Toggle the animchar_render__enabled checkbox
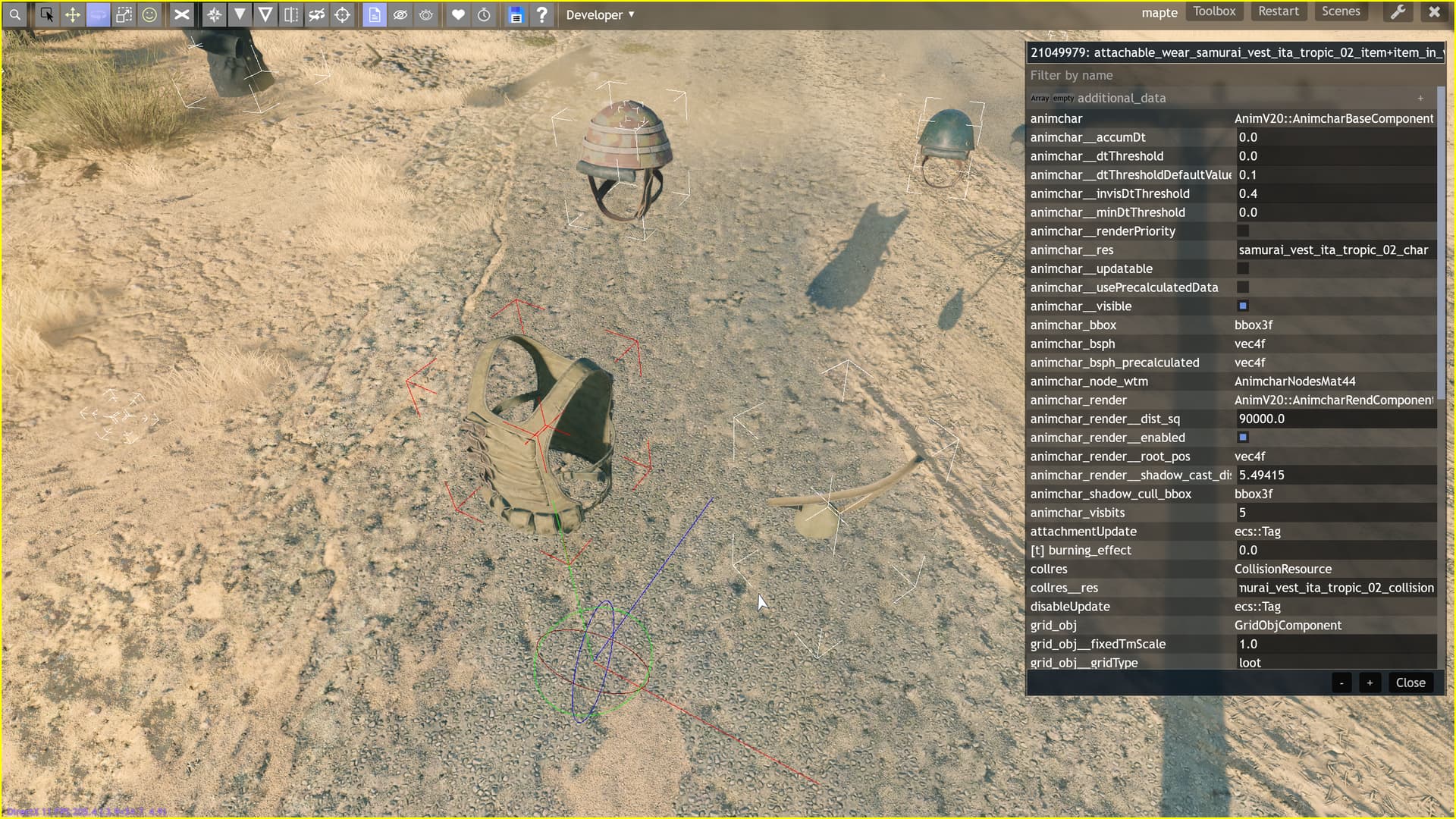The height and width of the screenshot is (819, 1456). tap(1243, 438)
